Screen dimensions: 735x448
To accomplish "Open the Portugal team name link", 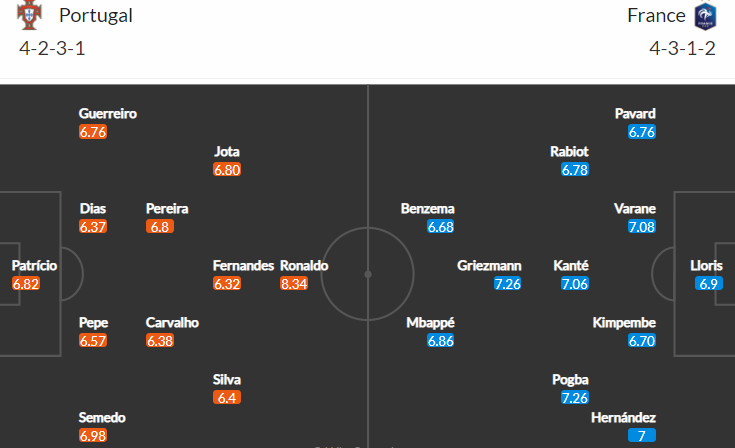I will [x=96, y=15].
